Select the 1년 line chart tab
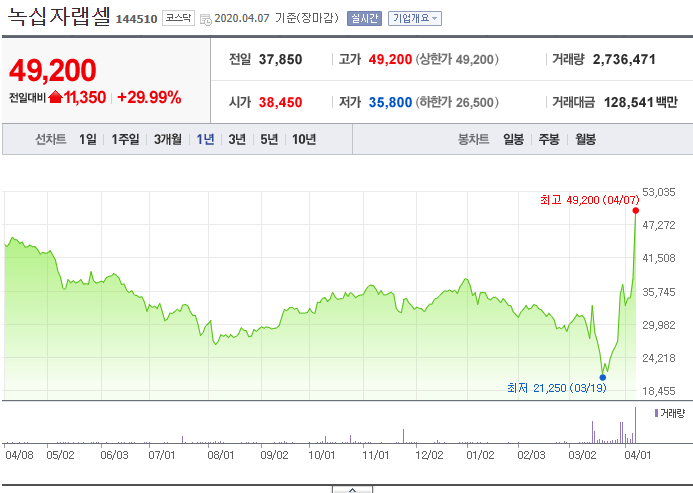This screenshot has width=693, height=493. click(205, 140)
